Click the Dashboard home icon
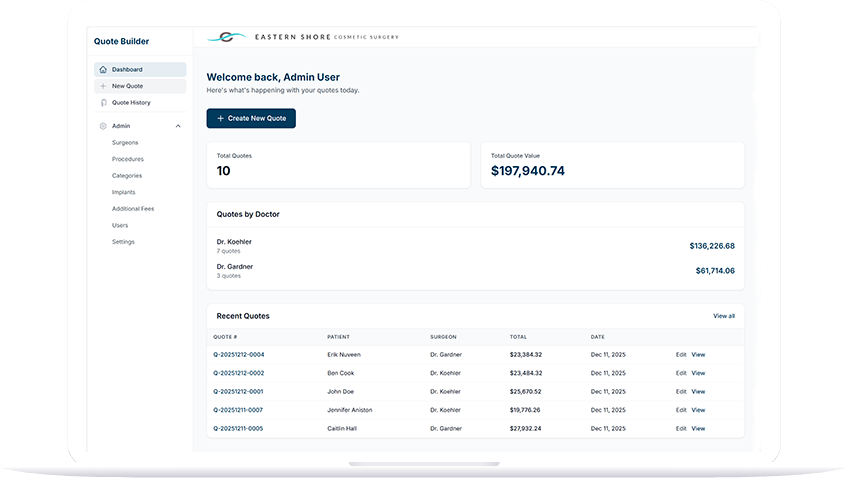 (x=103, y=70)
